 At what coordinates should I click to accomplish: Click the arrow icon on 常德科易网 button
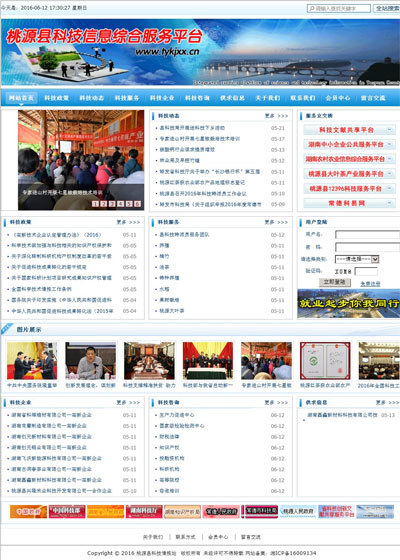coord(390,203)
